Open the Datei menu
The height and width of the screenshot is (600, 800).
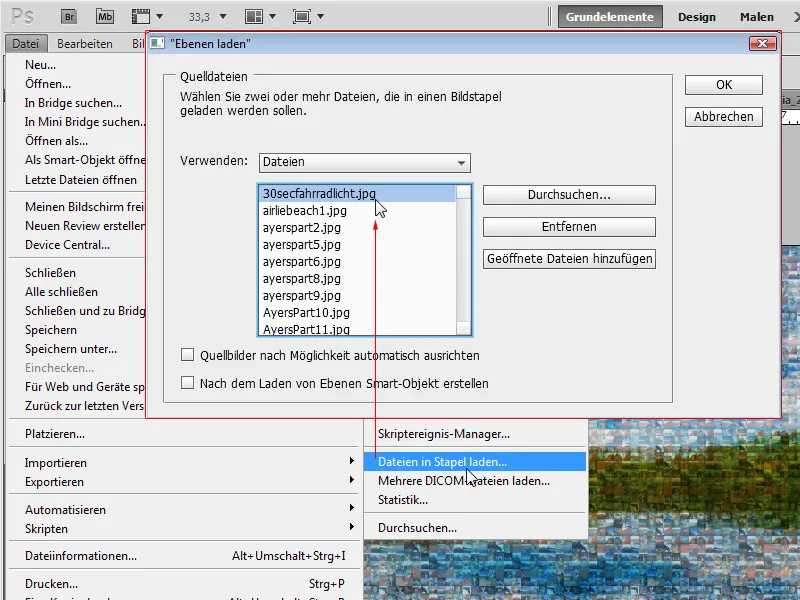26,44
